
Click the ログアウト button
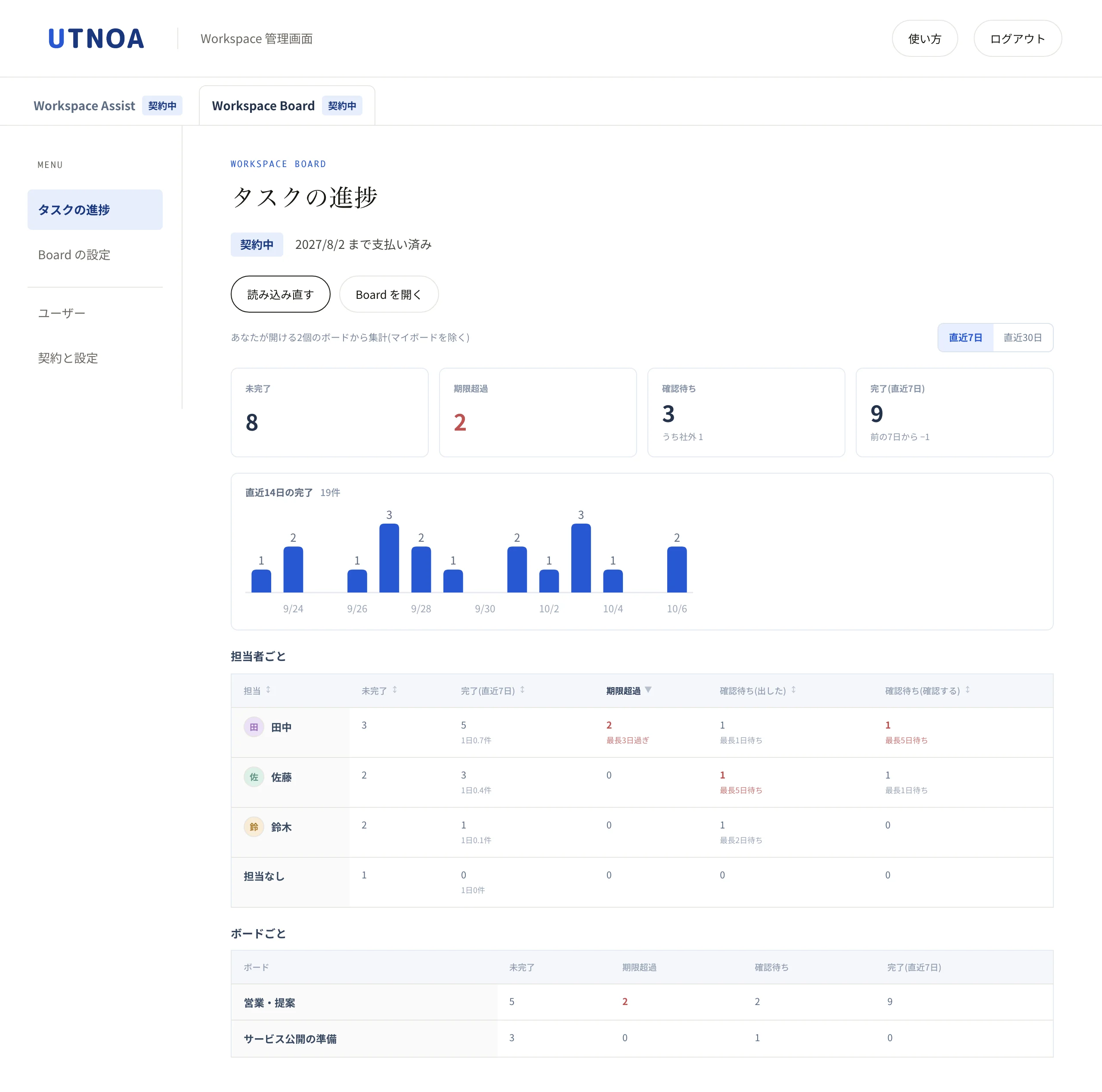pos(1018,38)
